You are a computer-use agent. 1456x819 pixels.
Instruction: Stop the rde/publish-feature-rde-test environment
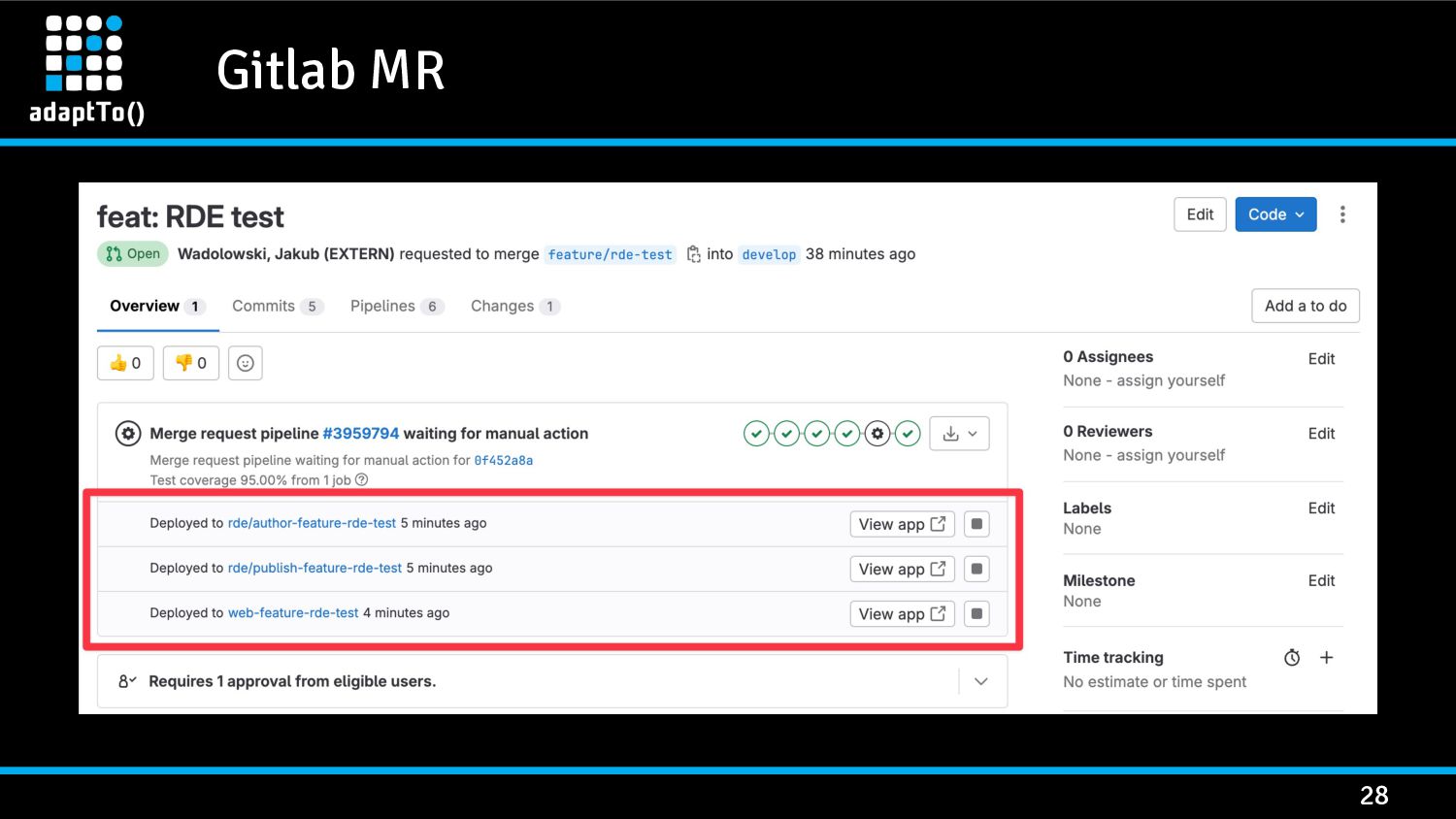point(976,569)
